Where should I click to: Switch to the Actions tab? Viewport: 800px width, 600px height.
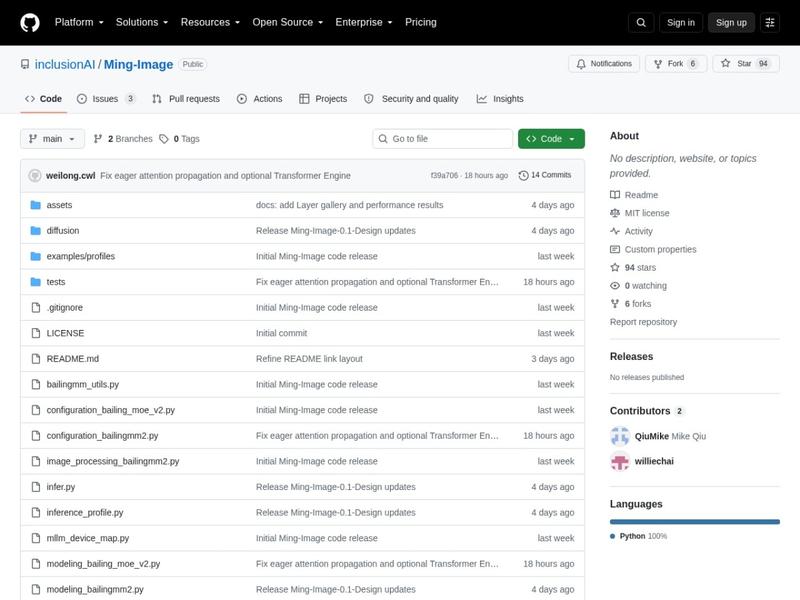point(260,99)
